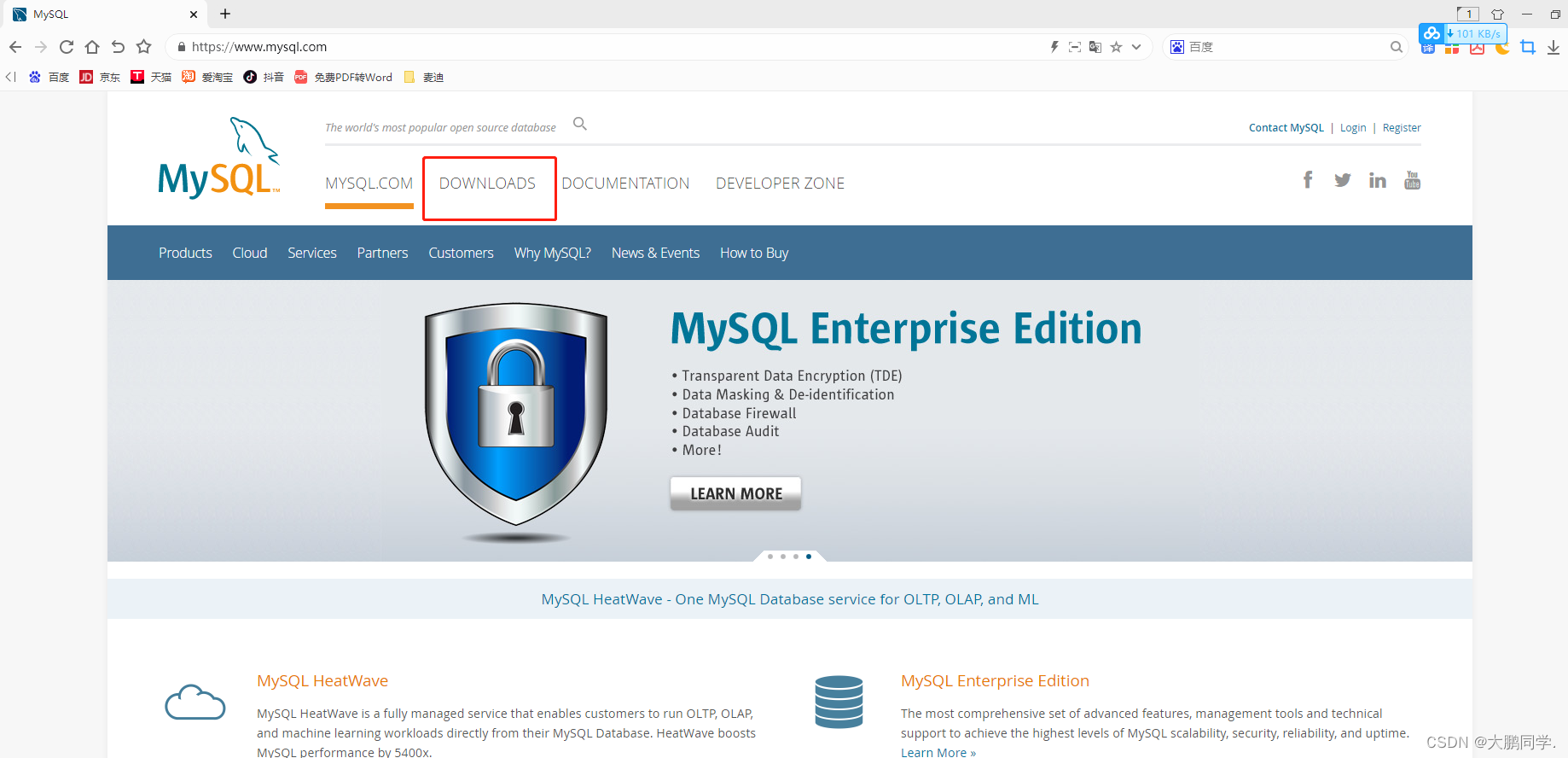Open the Customers menu
This screenshot has width=1568, height=758.
461,253
